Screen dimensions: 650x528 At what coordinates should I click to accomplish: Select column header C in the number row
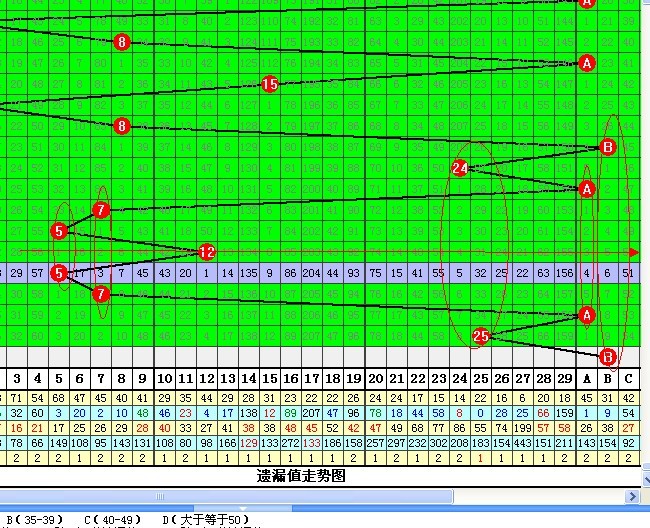628,378
